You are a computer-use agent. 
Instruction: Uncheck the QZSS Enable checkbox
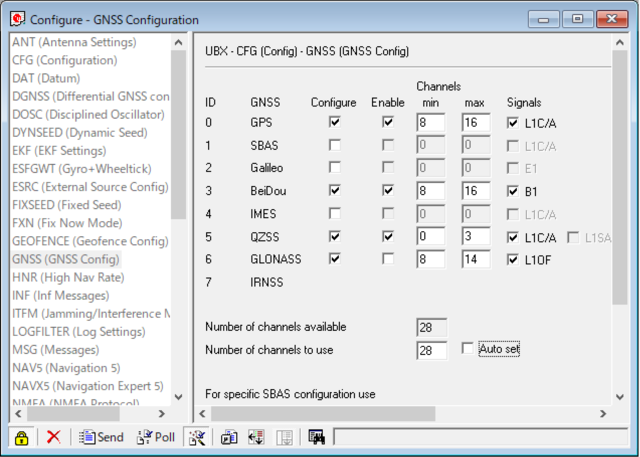pos(388,237)
